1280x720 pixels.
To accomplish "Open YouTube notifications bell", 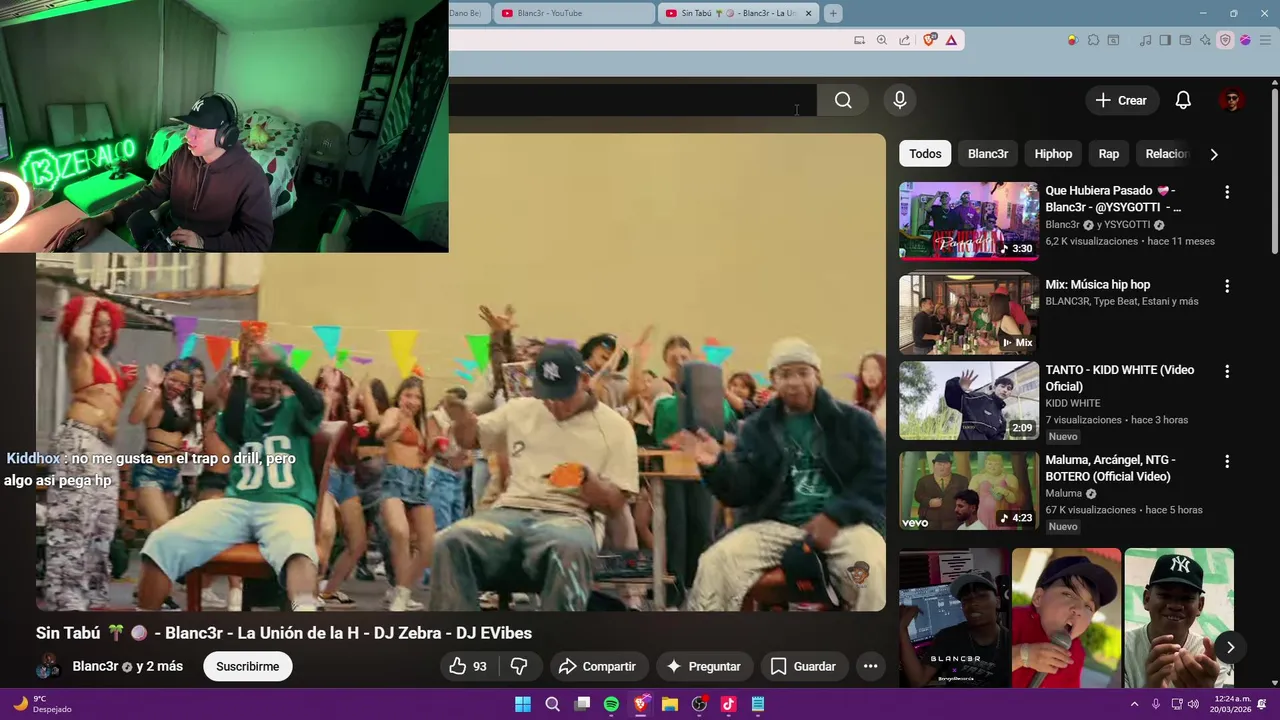I will (x=1183, y=100).
